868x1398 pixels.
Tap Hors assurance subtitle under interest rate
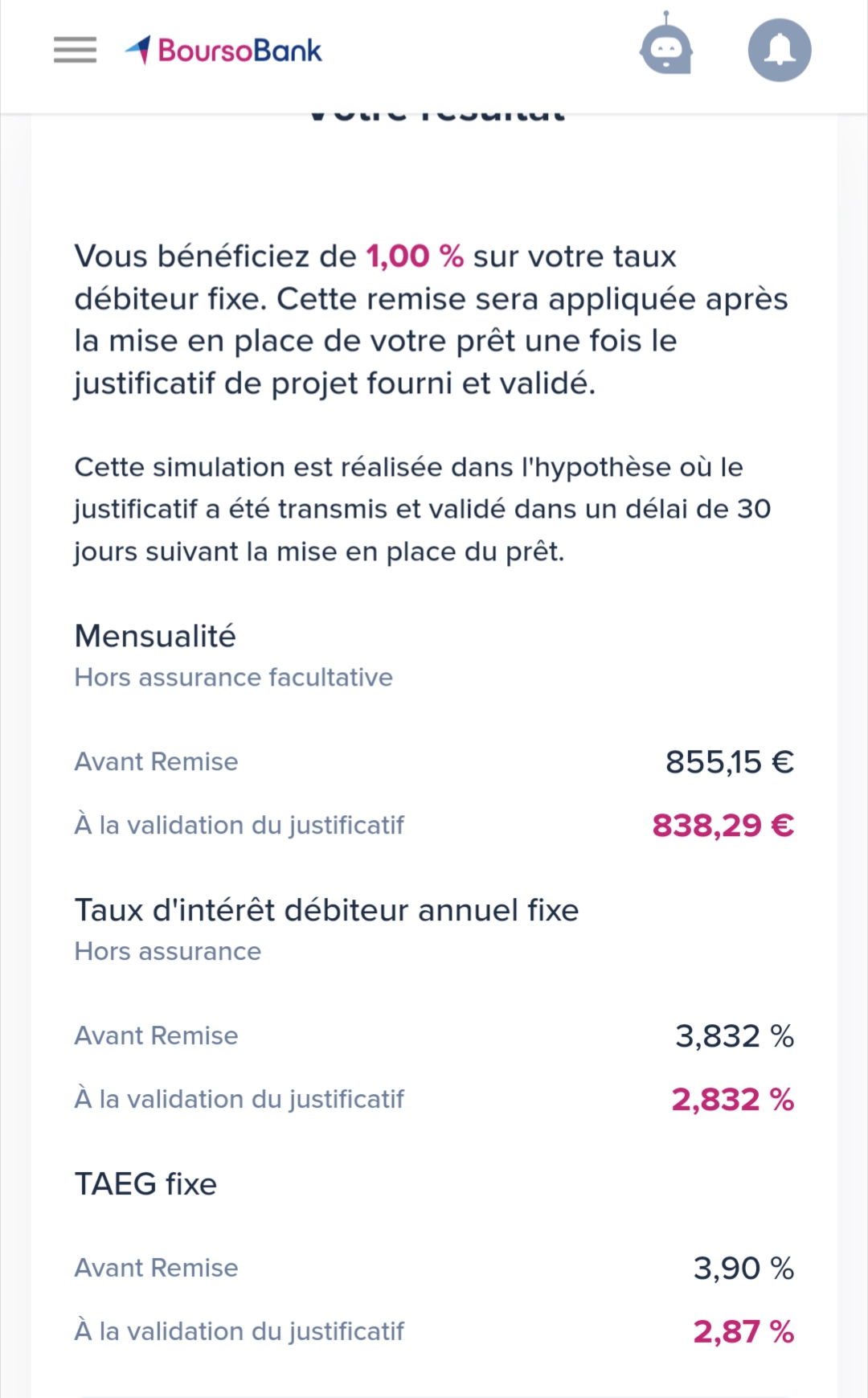coord(168,952)
